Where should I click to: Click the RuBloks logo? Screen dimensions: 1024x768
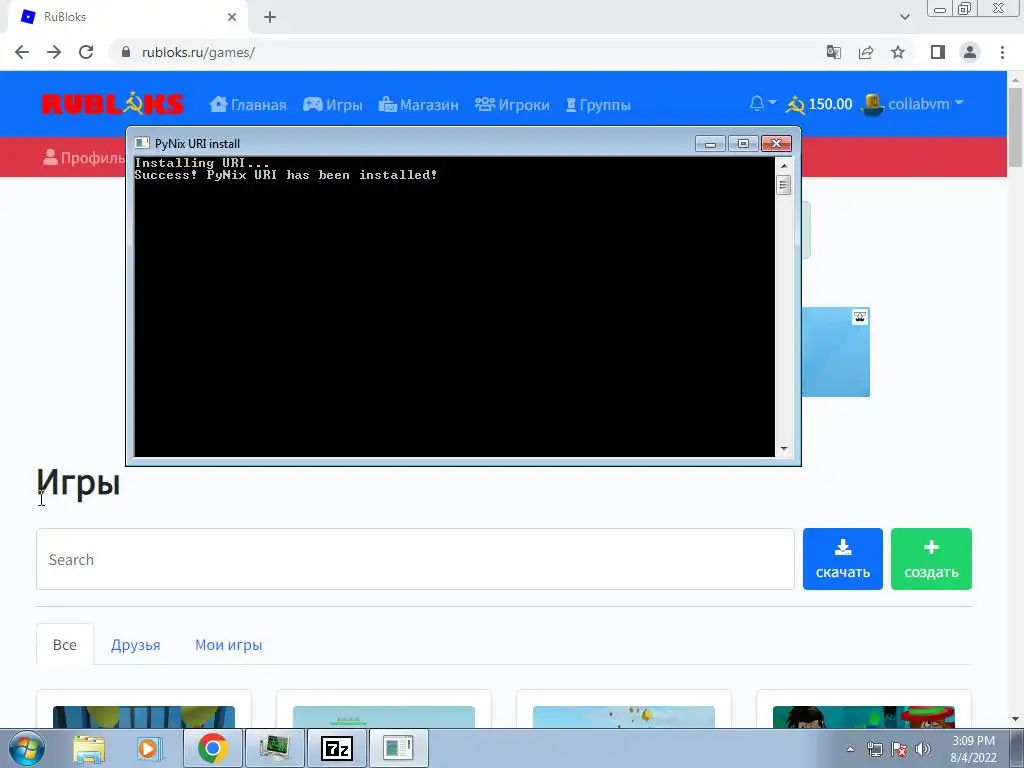tap(112, 104)
